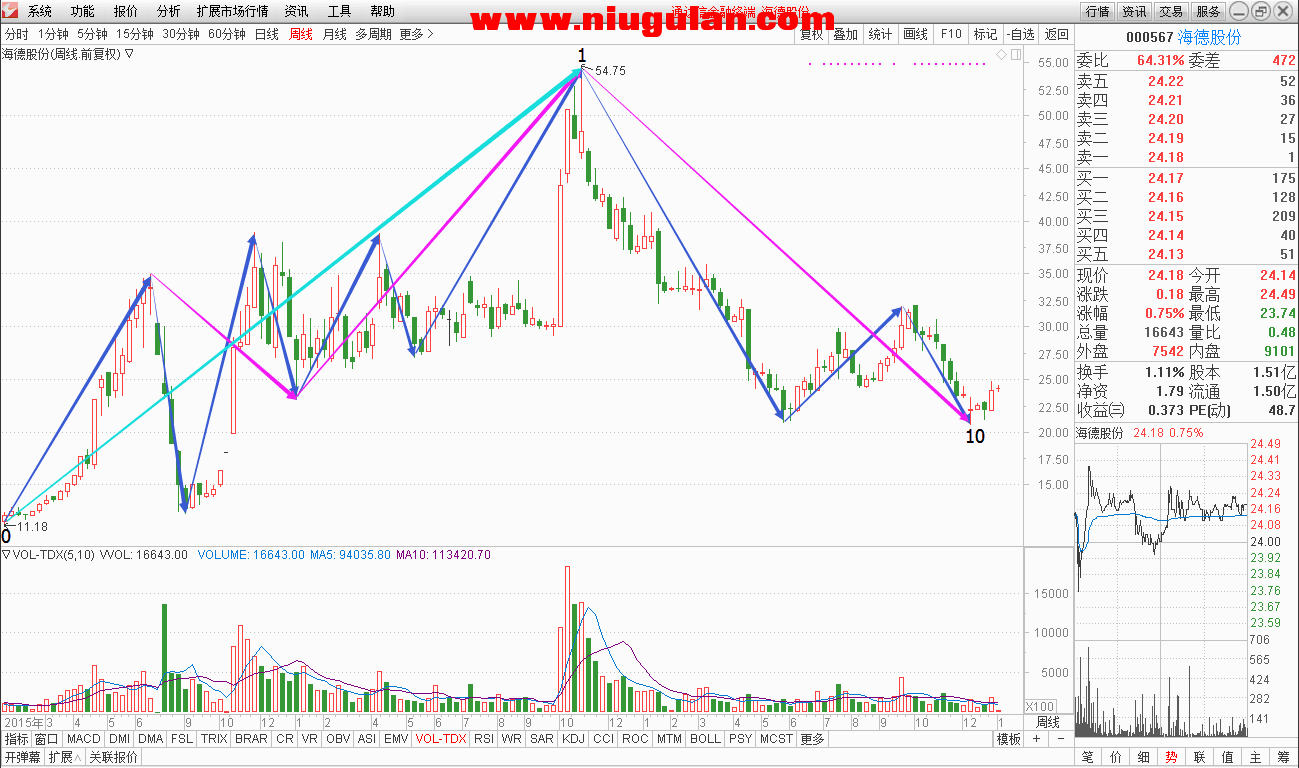Open the 系统 menu
Screen dimensions: 1299x768
pos(40,11)
